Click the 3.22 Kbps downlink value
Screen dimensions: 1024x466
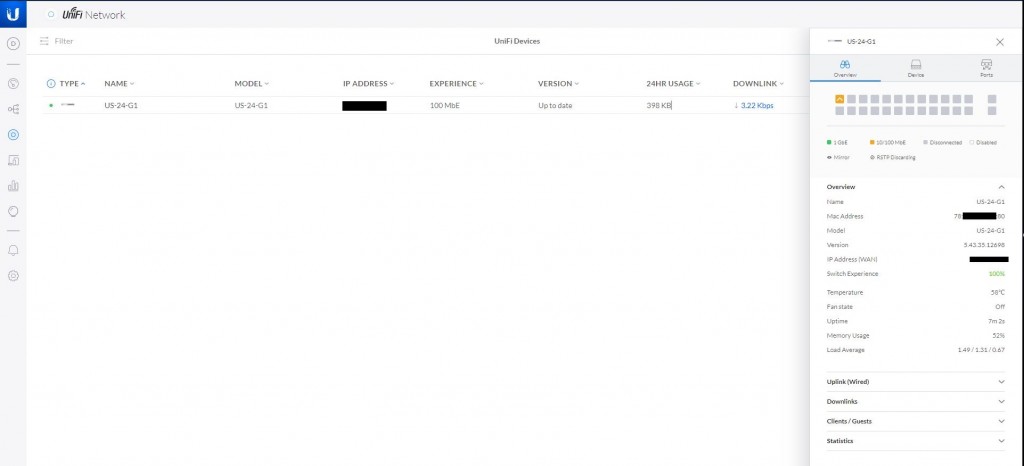click(x=757, y=105)
